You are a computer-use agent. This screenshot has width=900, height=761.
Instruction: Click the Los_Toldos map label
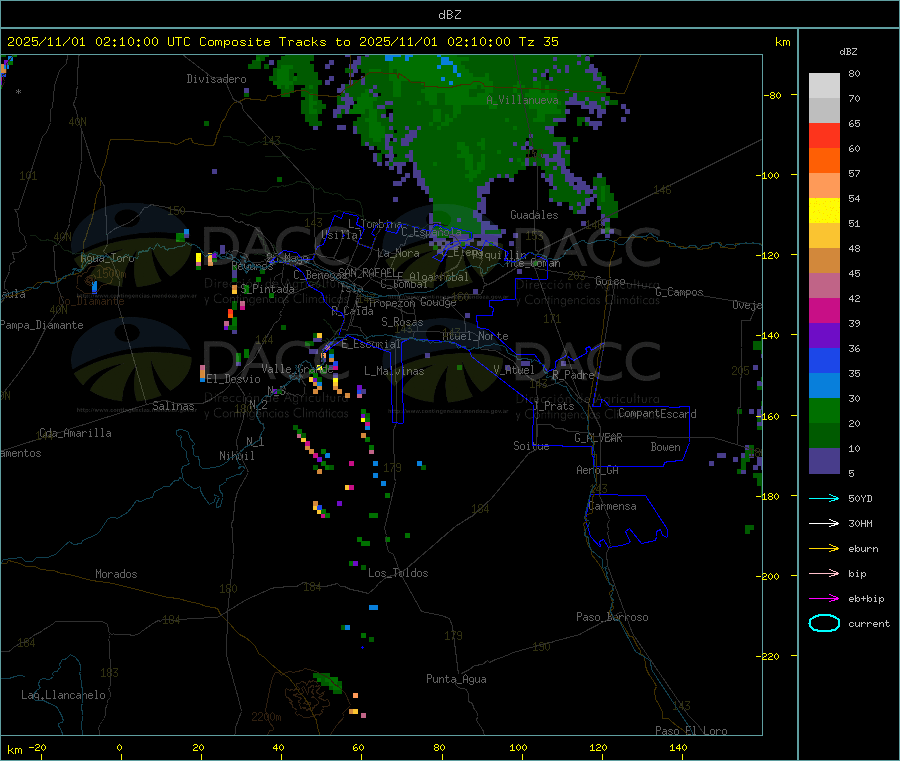[x=398, y=573]
